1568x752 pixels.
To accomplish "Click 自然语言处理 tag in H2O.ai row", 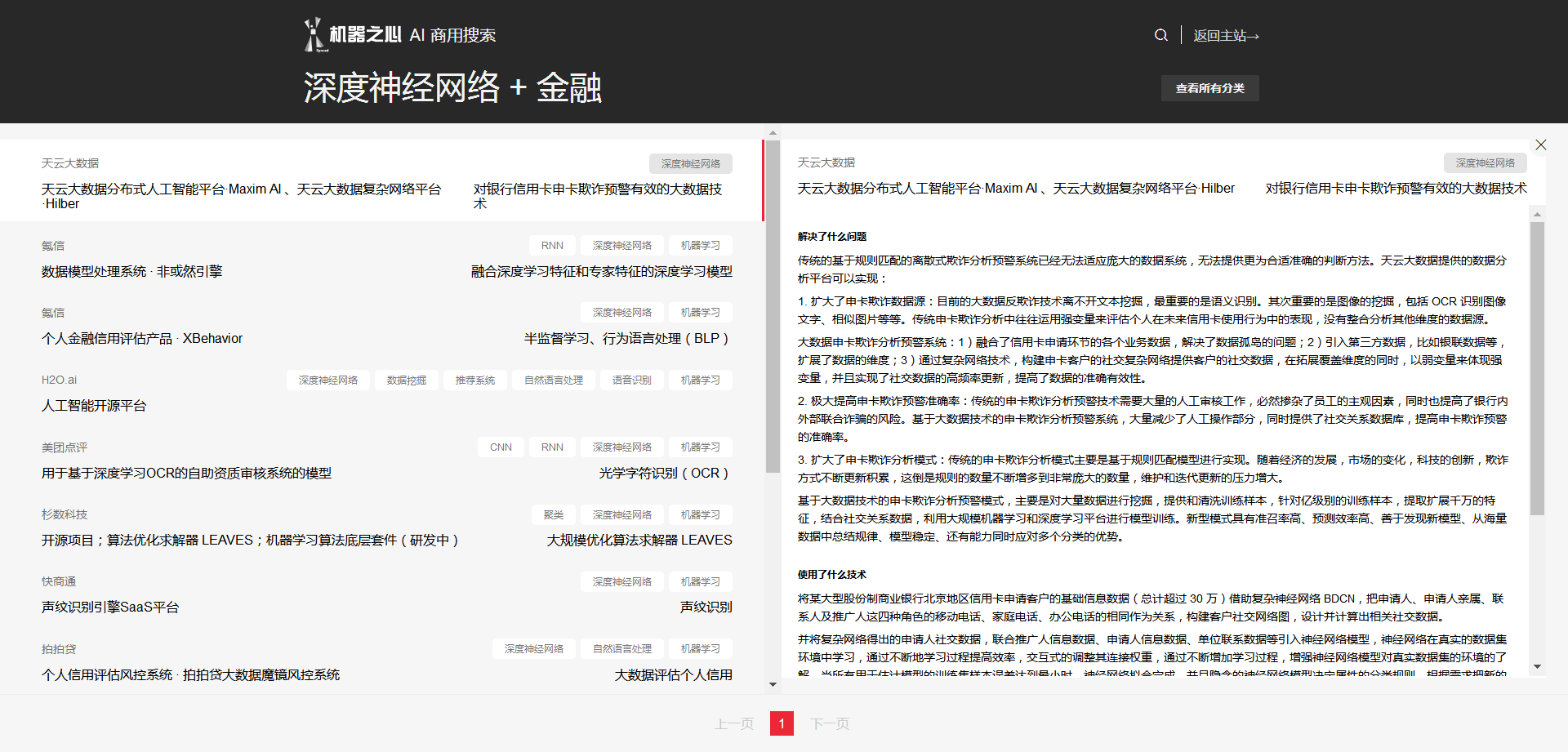I will 554,380.
